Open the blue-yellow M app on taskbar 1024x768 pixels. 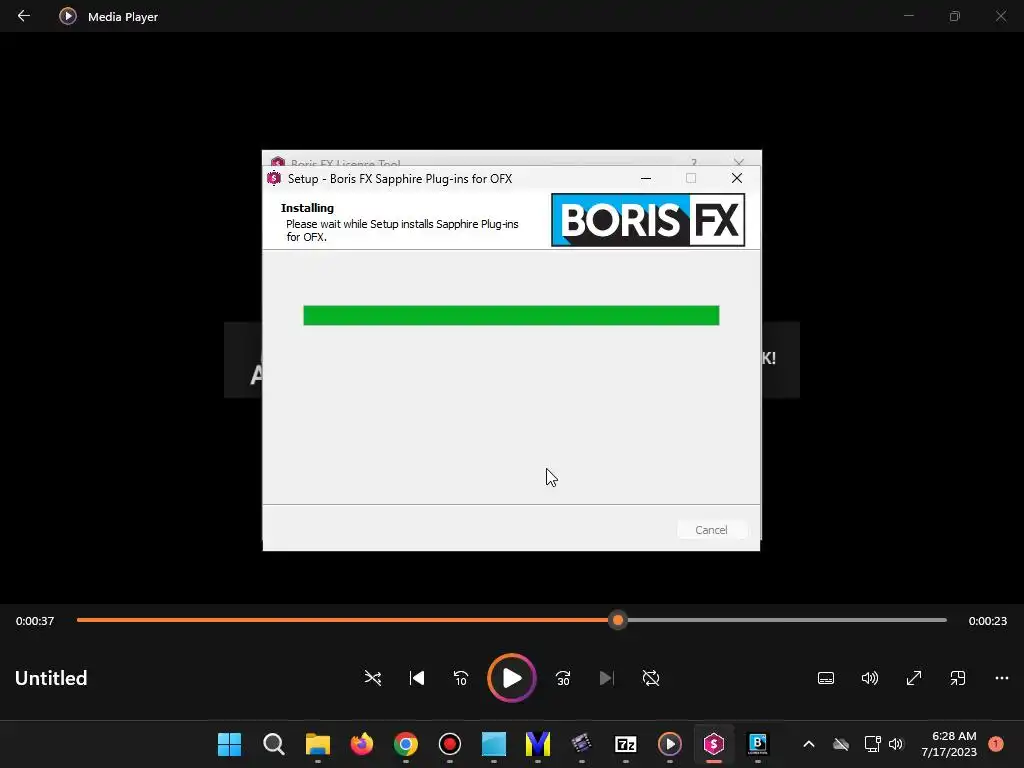pos(537,744)
